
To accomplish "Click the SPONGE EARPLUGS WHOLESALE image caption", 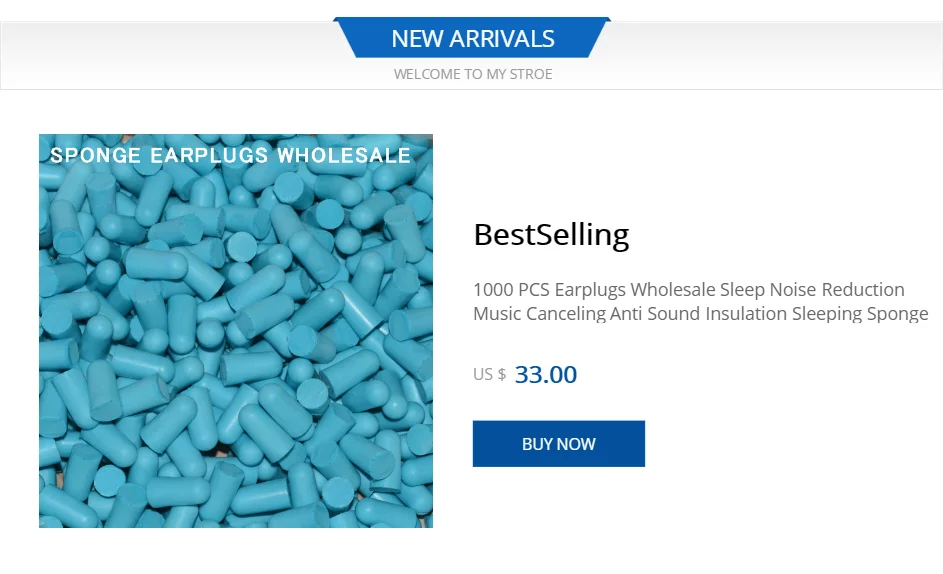I will click(x=230, y=155).
